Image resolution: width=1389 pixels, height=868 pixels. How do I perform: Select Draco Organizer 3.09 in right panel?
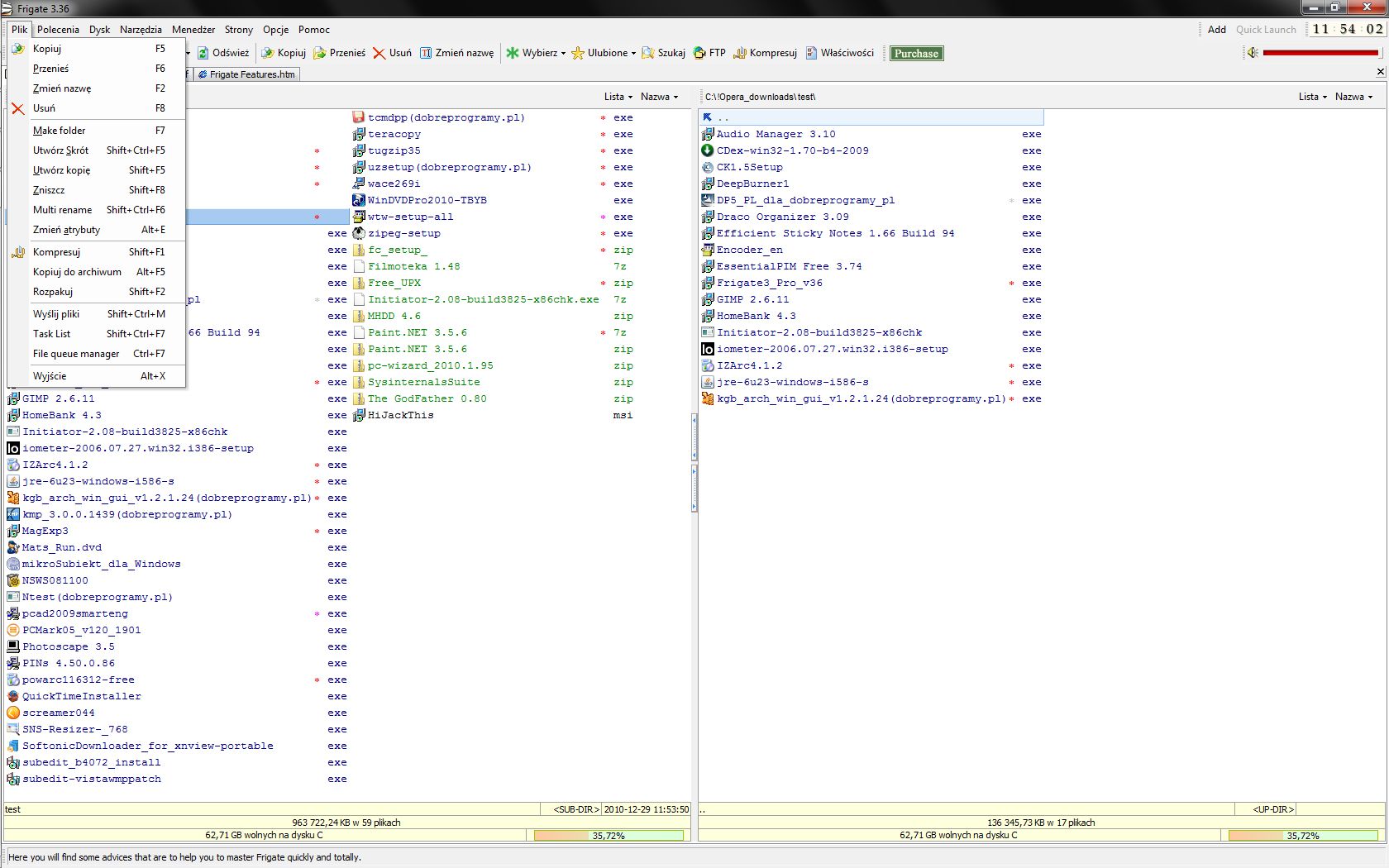pyautogui.click(x=871, y=217)
